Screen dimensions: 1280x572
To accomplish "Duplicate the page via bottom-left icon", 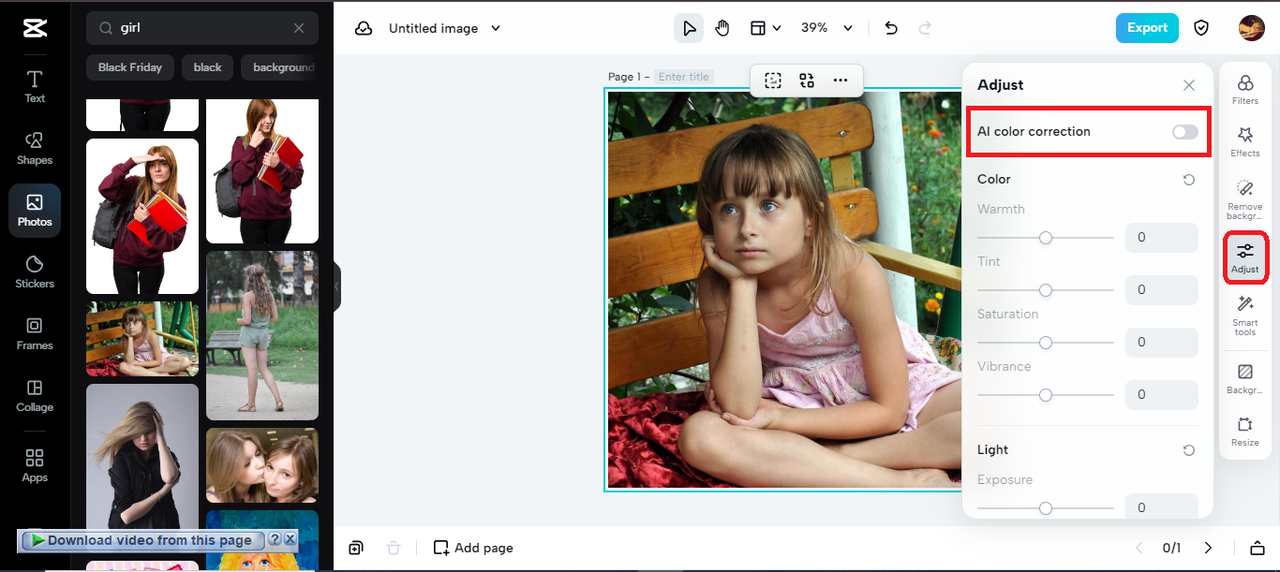I will (x=356, y=547).
